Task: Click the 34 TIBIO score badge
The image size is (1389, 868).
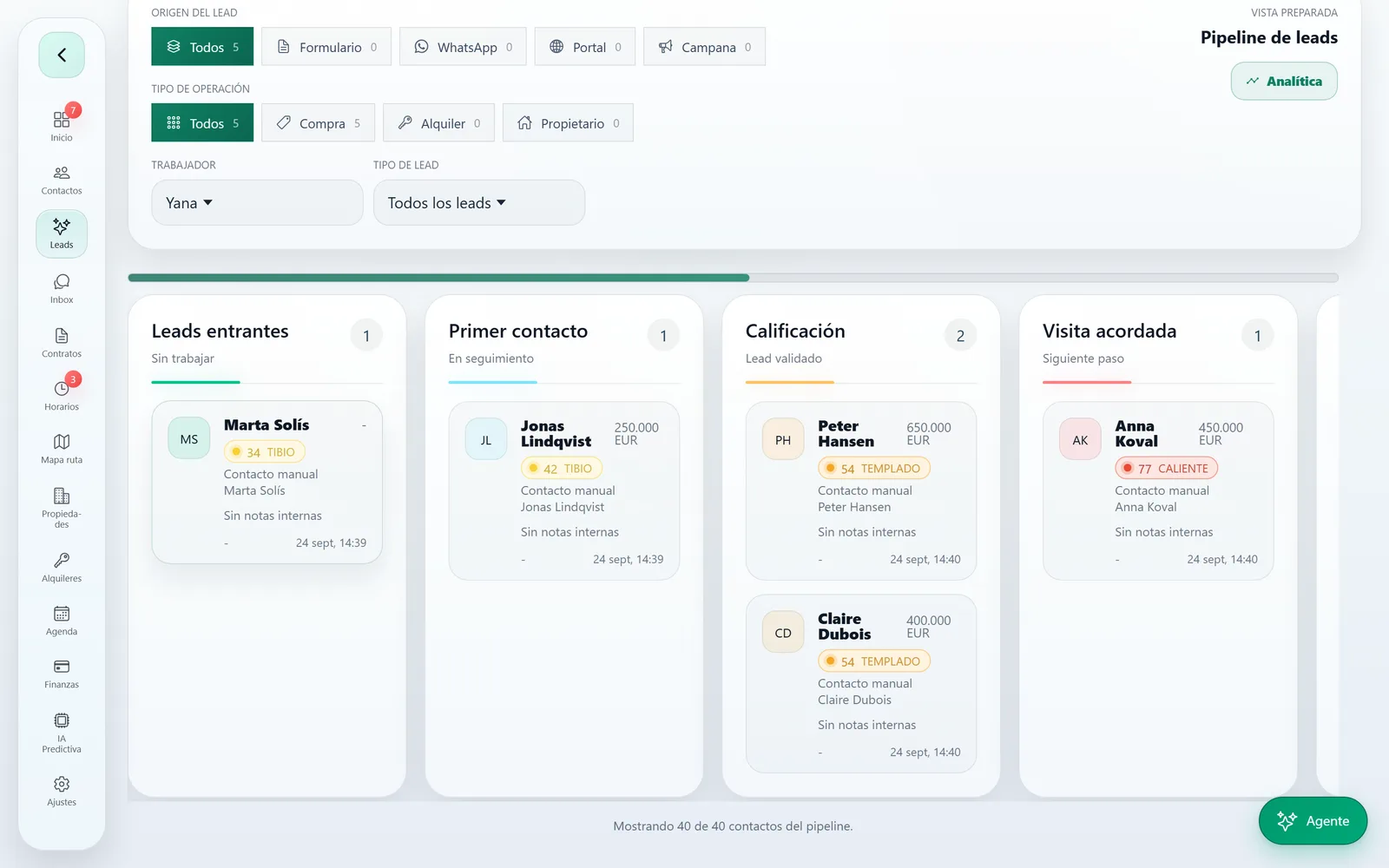Action: coord(265,452)
